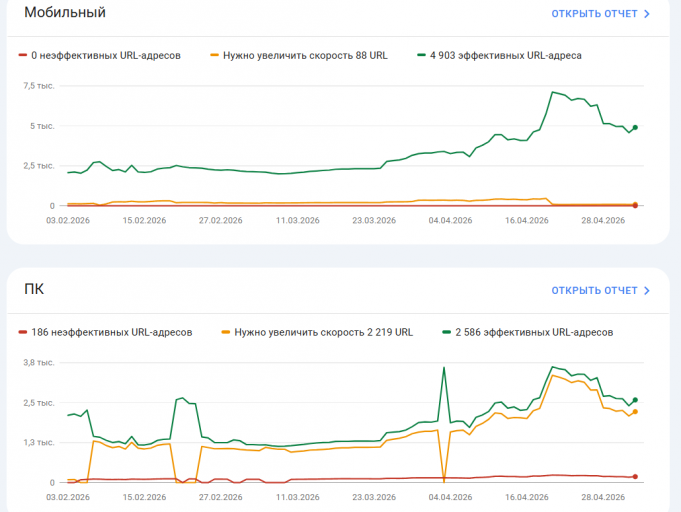The height and width of the screenshot is (512, 681).
Task: Select legend text '2 586 эффективных URL-адресов'
Action: point(534,332)
